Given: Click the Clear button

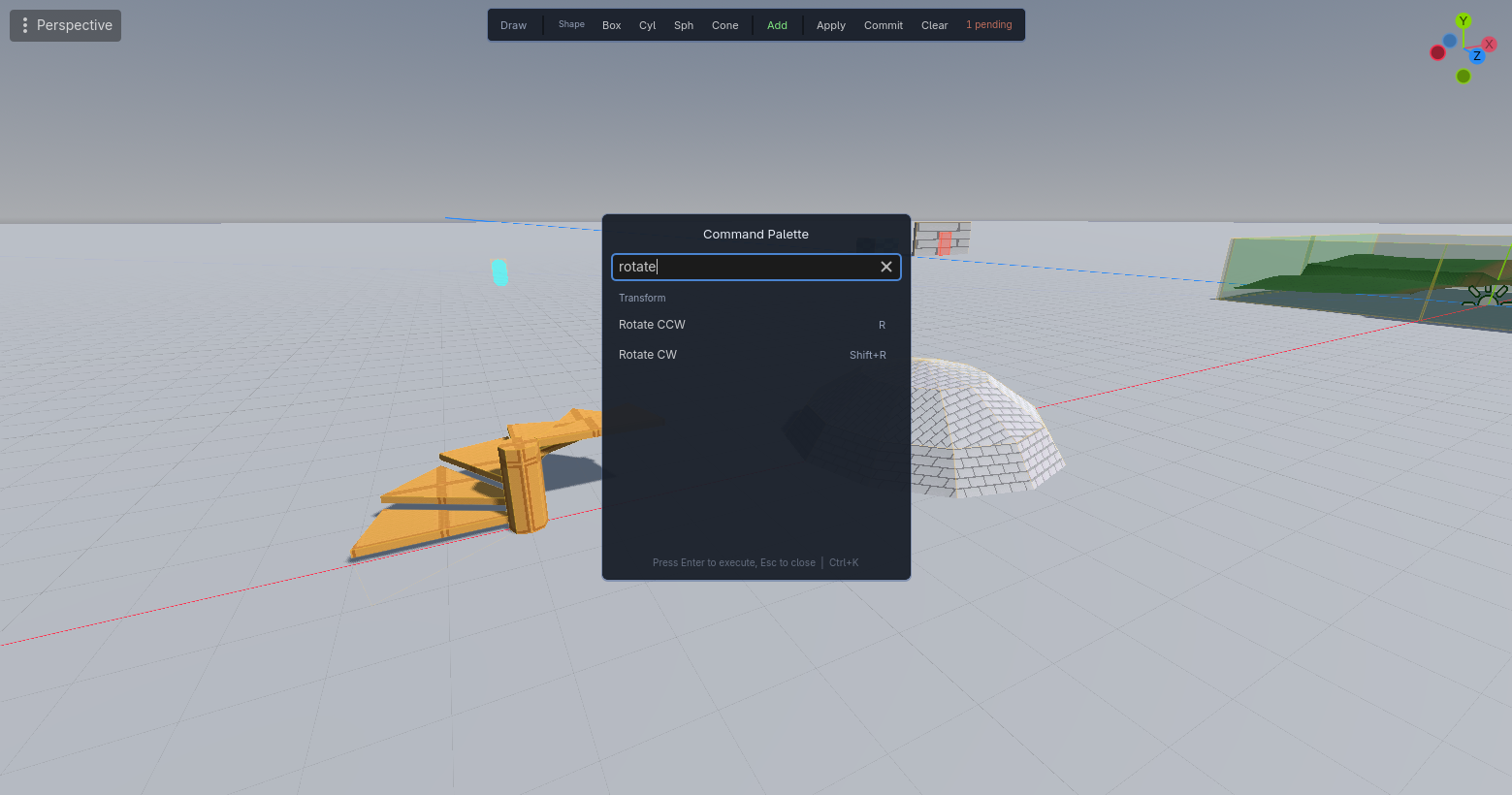Looking at the screenshot, I should pos(934,25).
